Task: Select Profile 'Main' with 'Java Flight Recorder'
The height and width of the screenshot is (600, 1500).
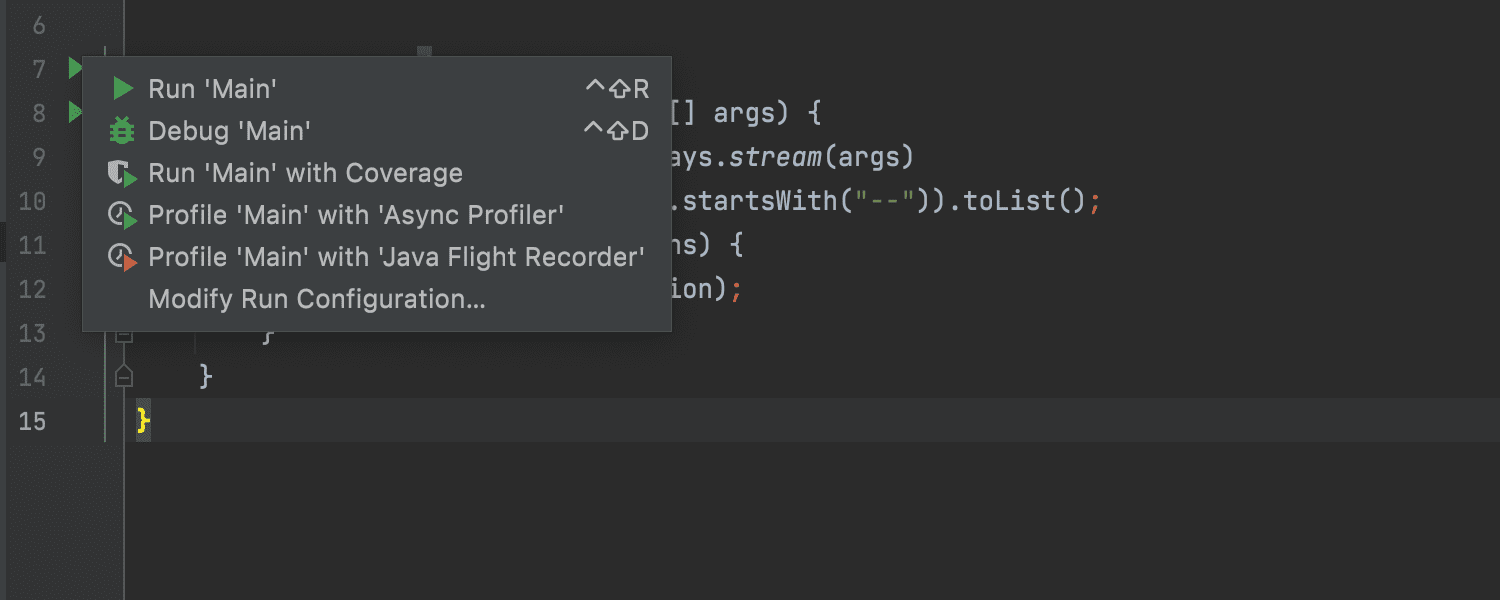Action: 396,256
